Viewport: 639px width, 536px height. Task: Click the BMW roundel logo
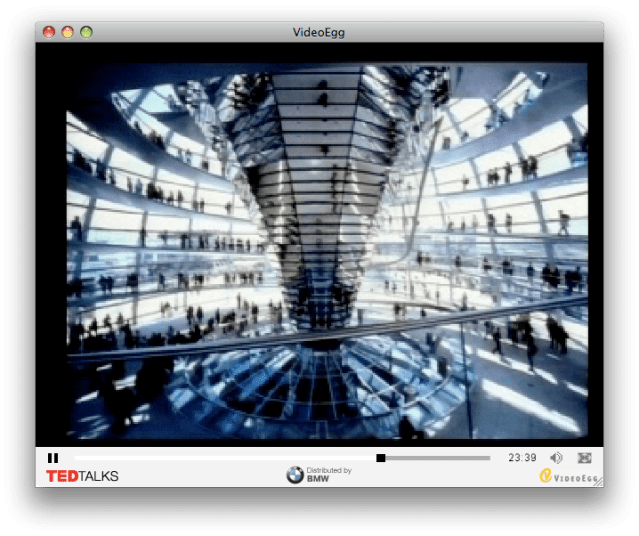tap(295, 475)
